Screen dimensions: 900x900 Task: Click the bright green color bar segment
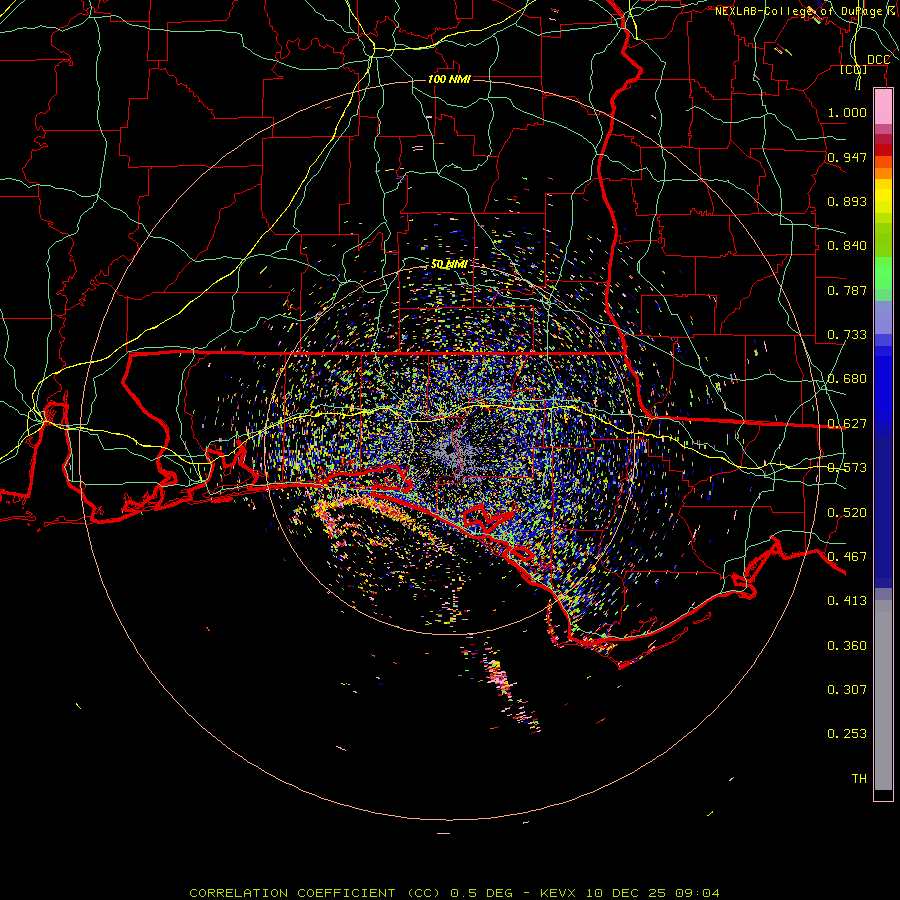[x=883, y=273]
